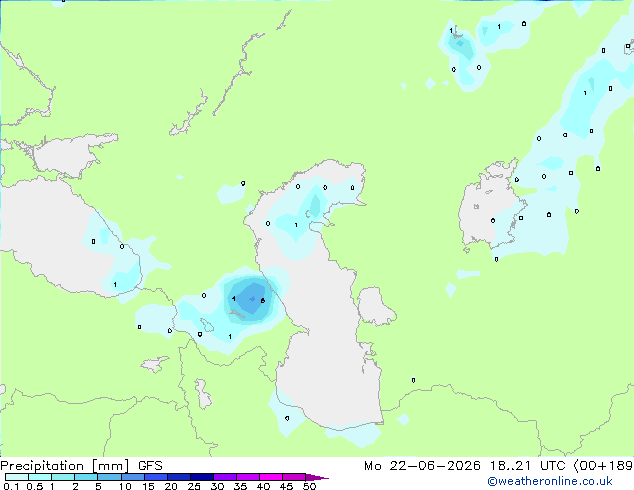Click the 45–50 mm legend color swatch
This screenshot has width=634, height=490.
pos(294,477)
